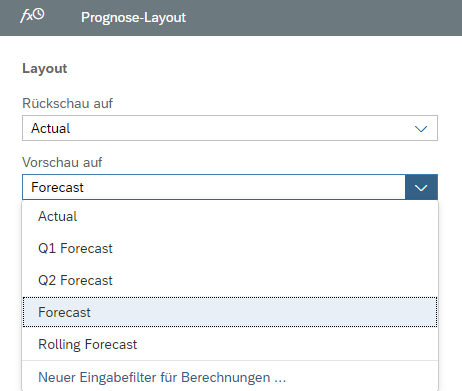Screen dimensions: 462x391
Task: Click the Prognose-Layout panel title
Action: point(133,17)
